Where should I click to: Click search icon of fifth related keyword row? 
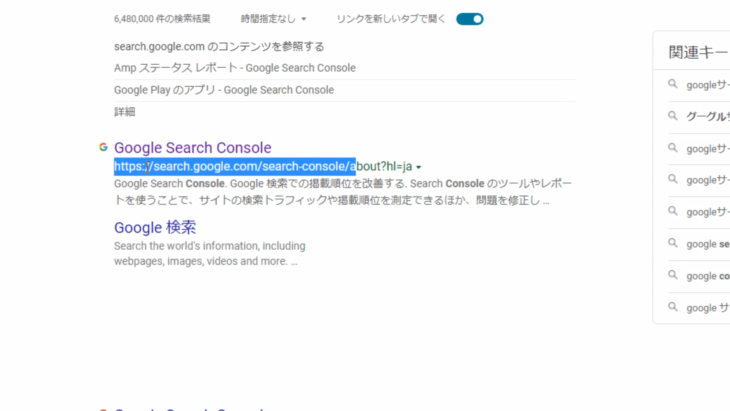click(x=673, y=211)
